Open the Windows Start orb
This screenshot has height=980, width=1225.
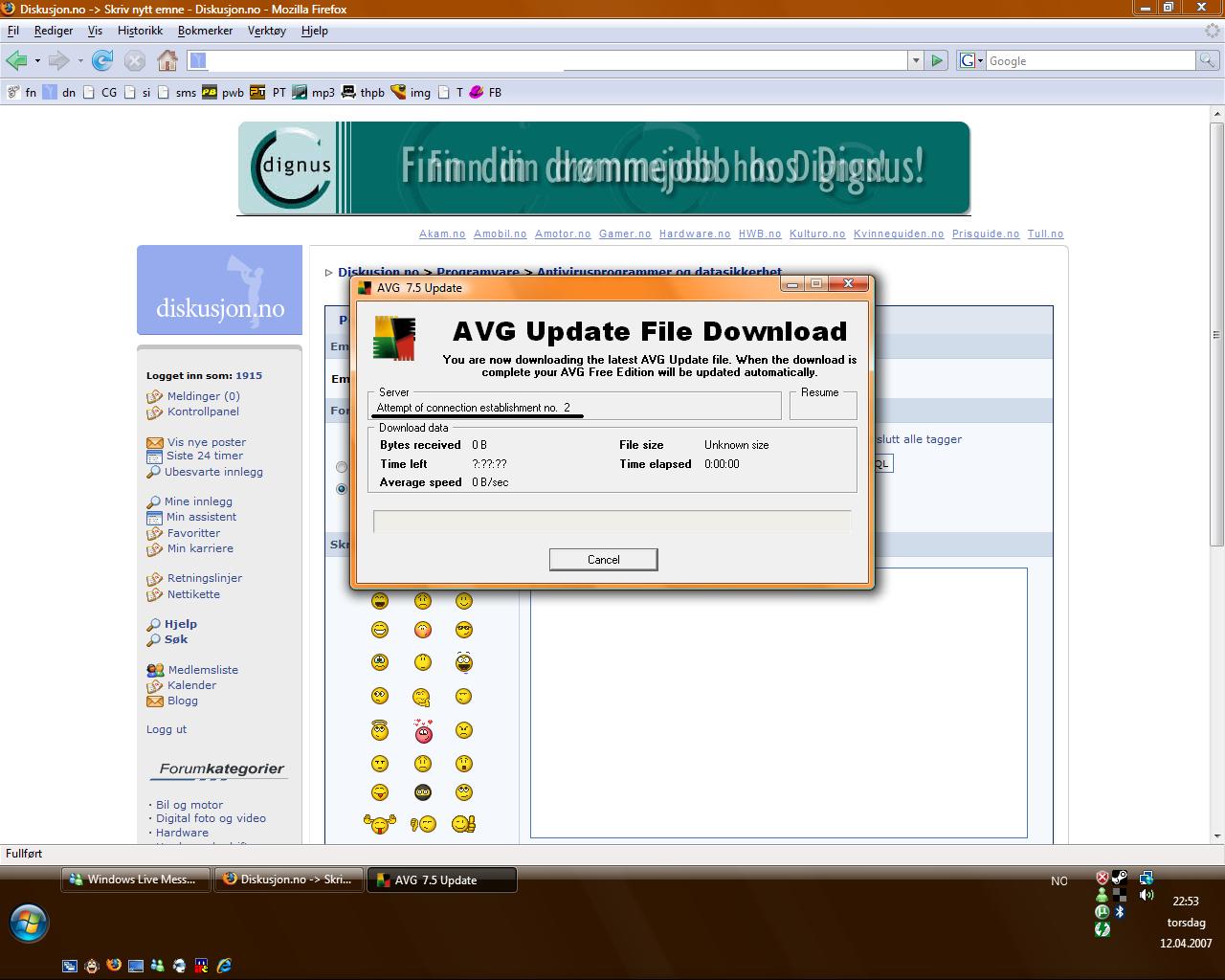(x=29, y=924)
